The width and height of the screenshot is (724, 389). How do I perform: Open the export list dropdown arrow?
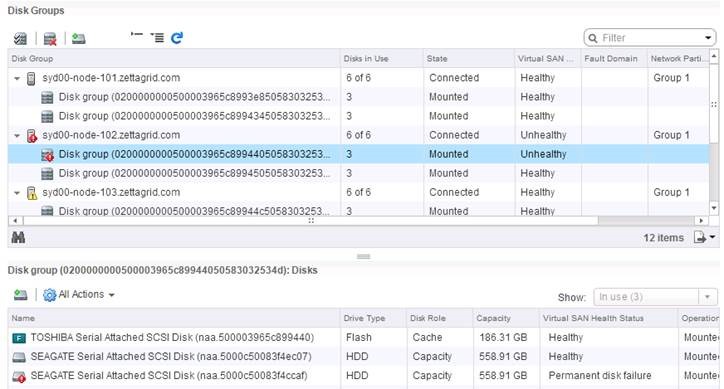[712, 237]
